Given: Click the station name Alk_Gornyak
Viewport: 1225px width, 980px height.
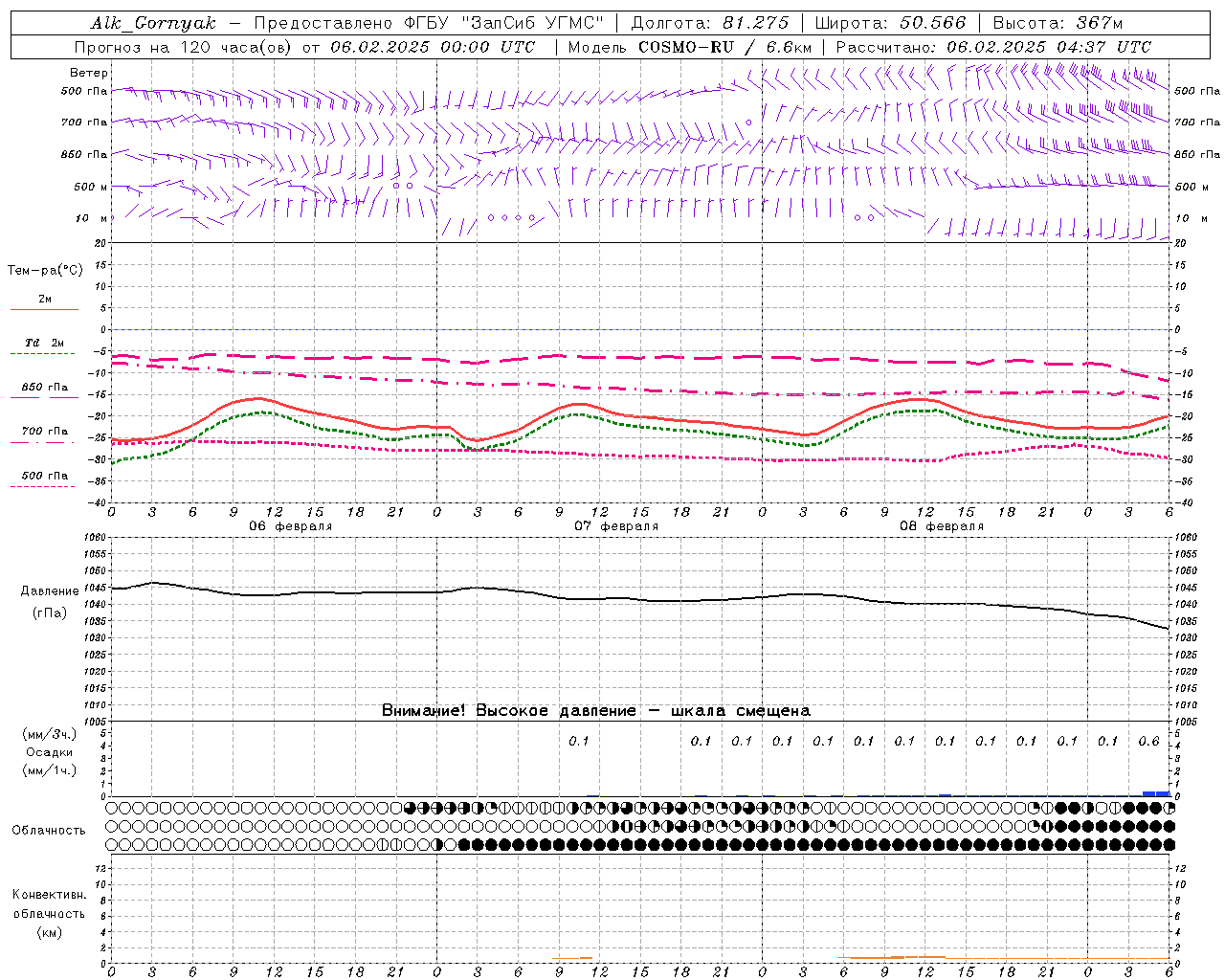Looking at the screenshot, I should click(x=154, y=23).
